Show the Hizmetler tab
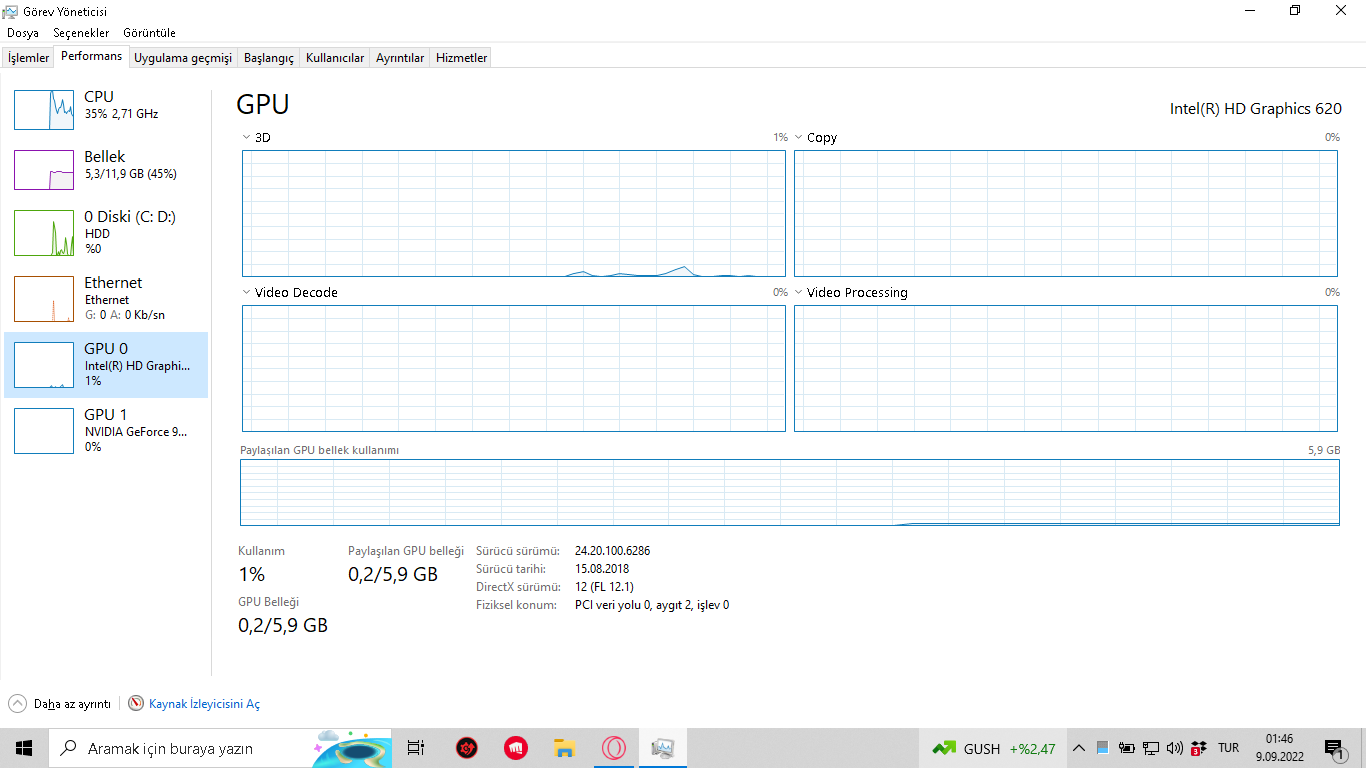Screen dimensions: 1366x768 (462, 58)
